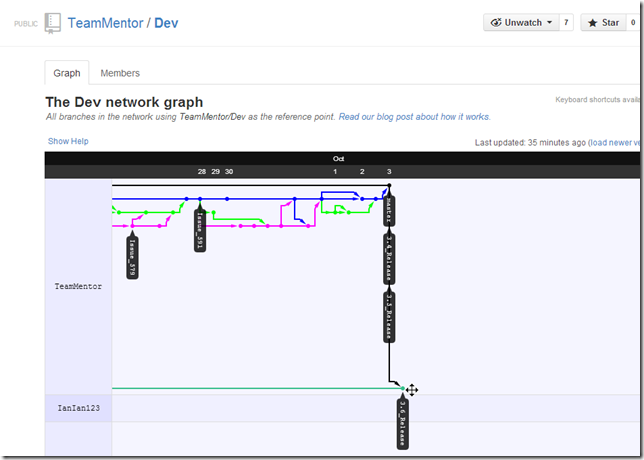Click the 3.3_Release branch tag
644x460 pixels.
pos(389,315)
